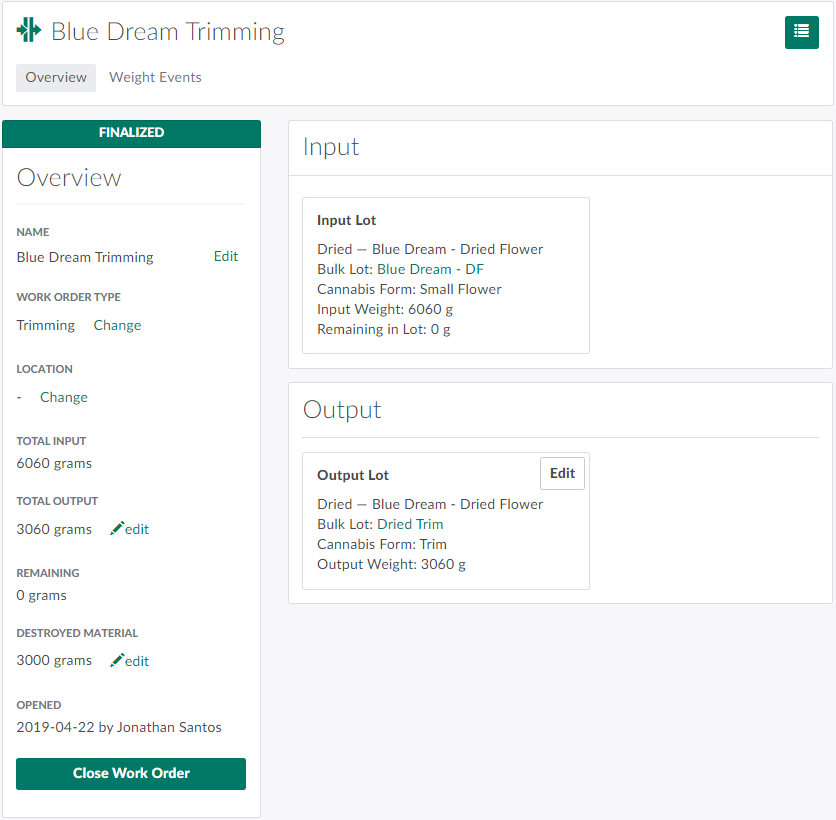Click the Blue Dream Trimming page title
This screenshot has height=820, width=836.
point(168,32)
